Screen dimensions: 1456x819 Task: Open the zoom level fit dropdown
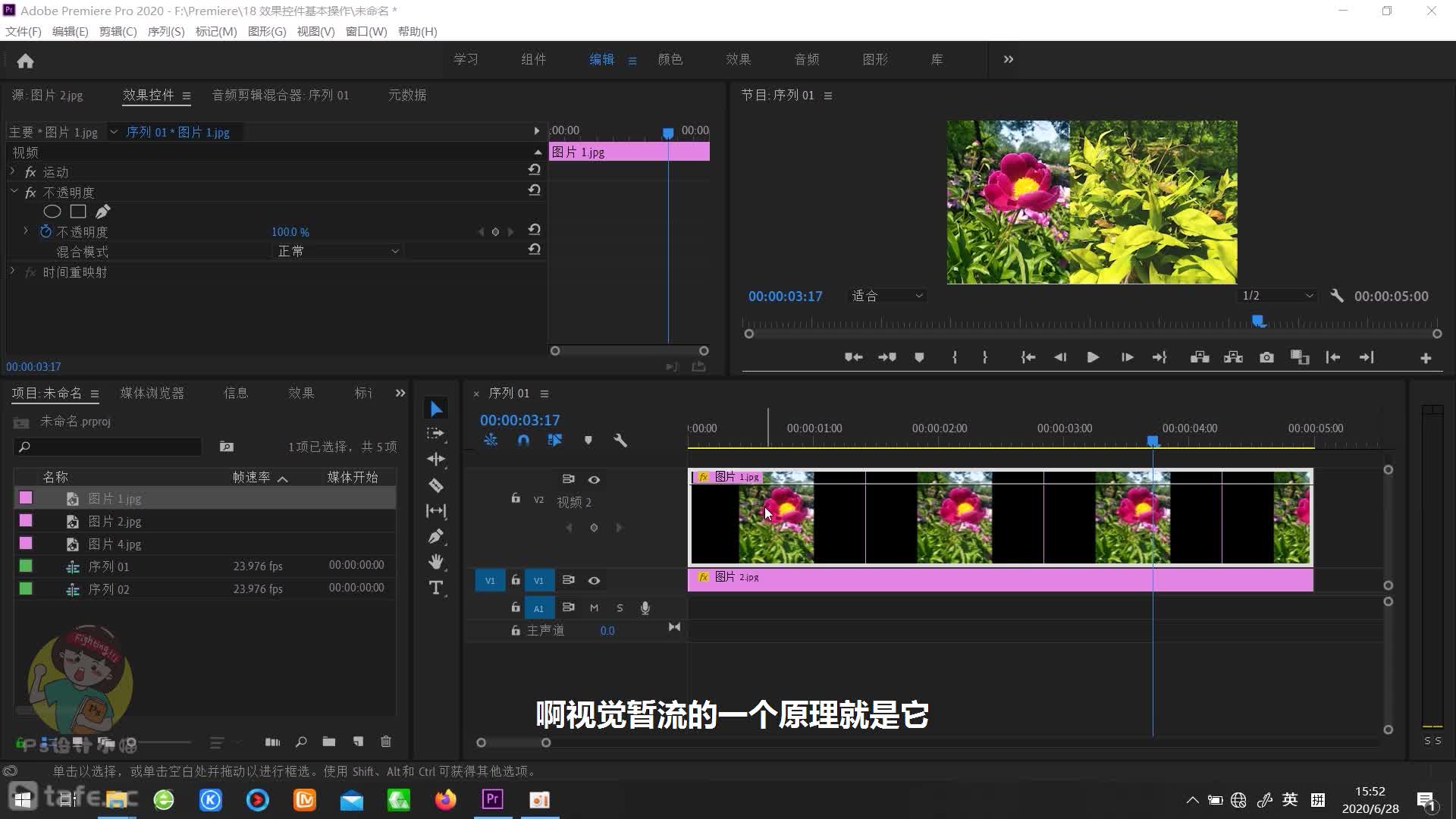(x=887, y=296)
